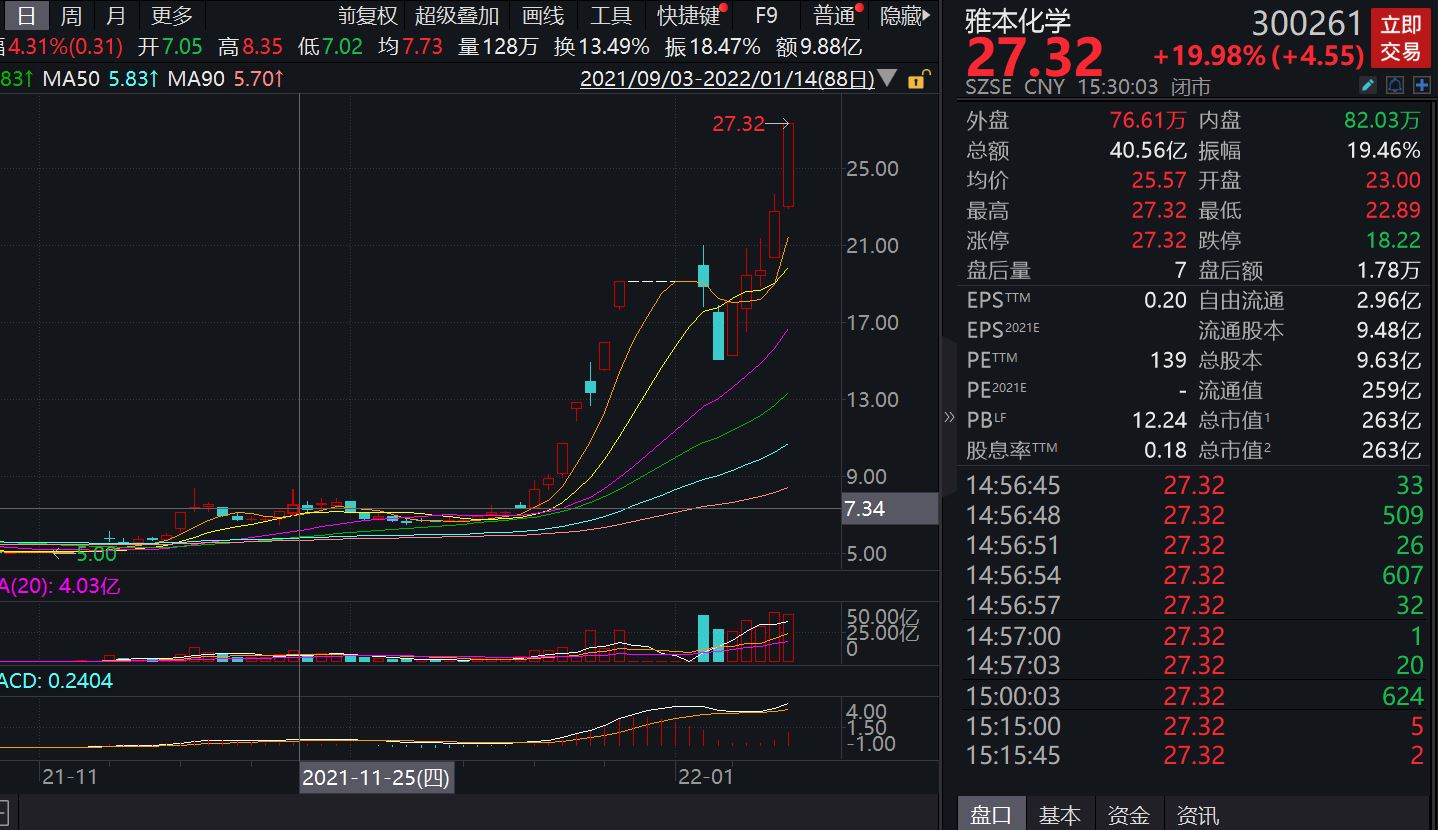The width and height of the screenshot is (1438, 830).
Task: Click 超级叠加 overlay option
Action: point(457,16)
